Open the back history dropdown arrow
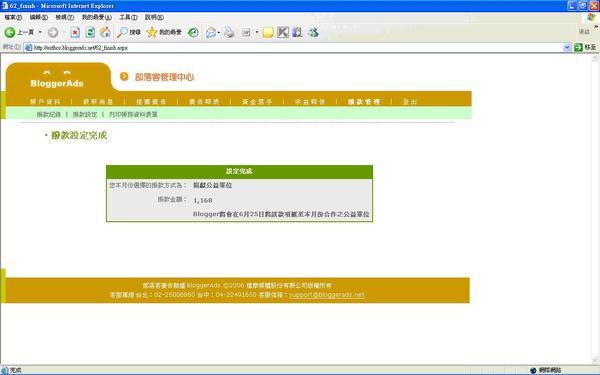 [40, 32]
